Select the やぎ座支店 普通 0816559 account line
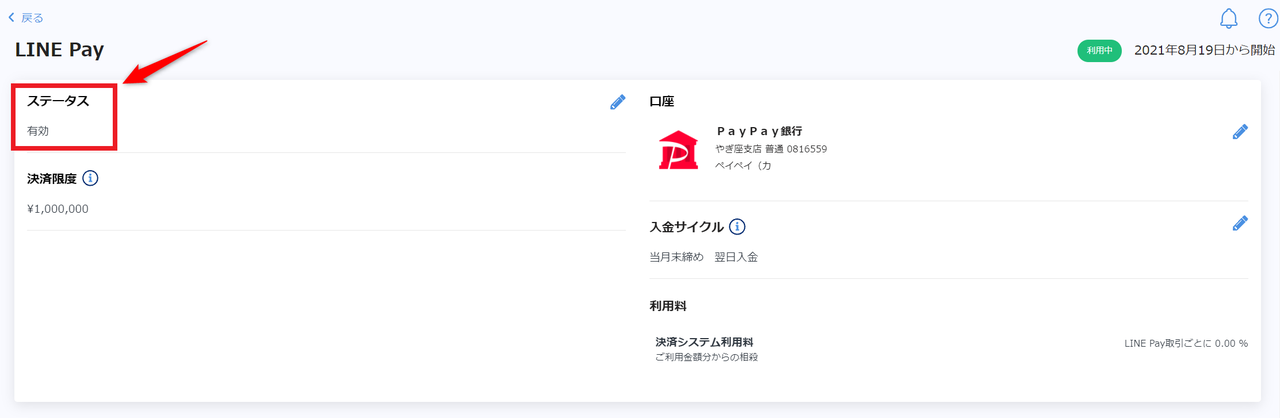 (771, 149)
